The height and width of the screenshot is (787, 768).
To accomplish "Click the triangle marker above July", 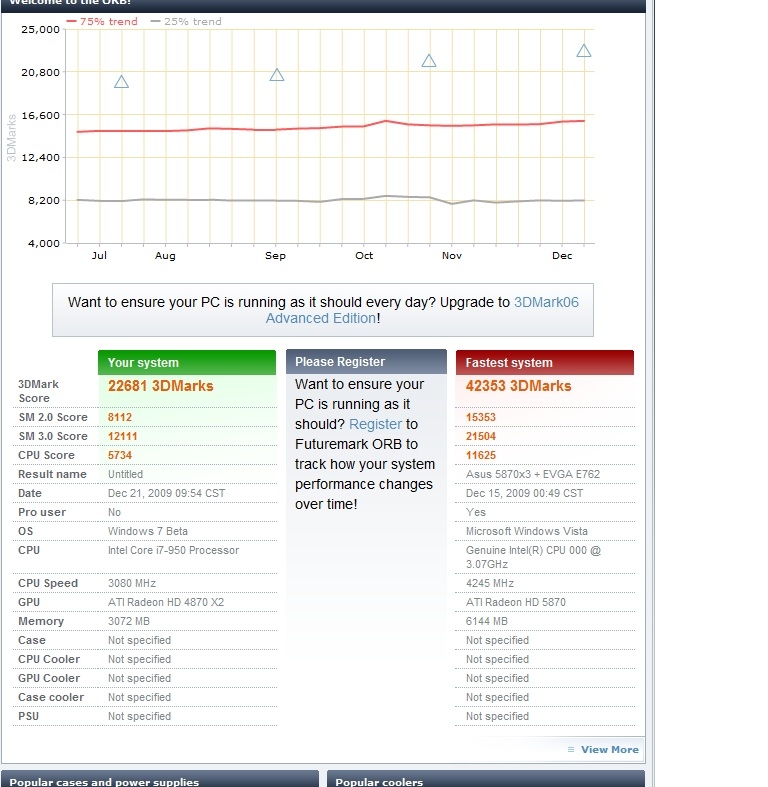I will [x=121, y=82].
